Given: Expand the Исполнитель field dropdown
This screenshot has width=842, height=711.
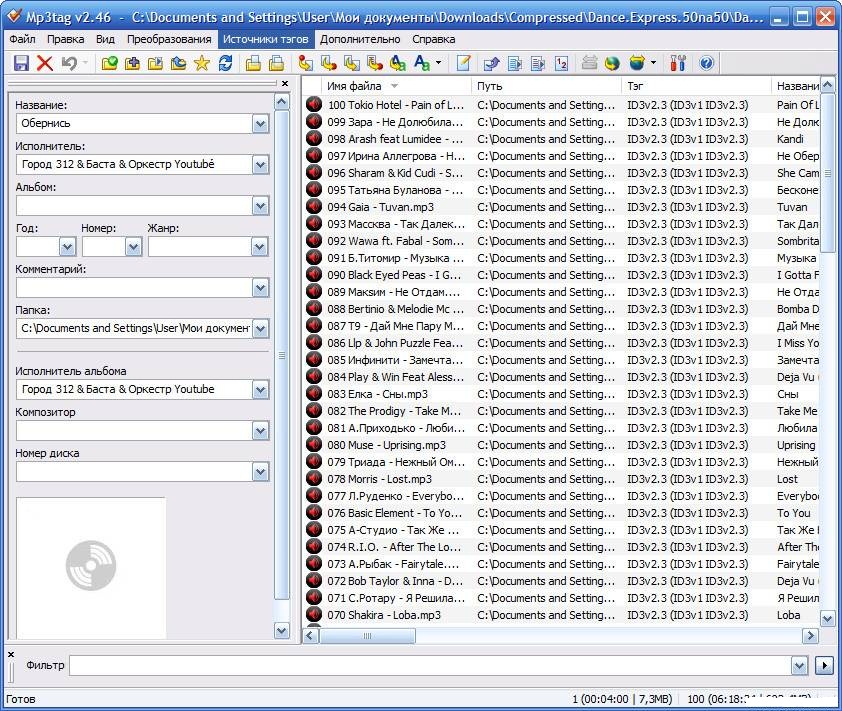Looking at the screenshot, I should pyautogui.click(x=260, y=165).
